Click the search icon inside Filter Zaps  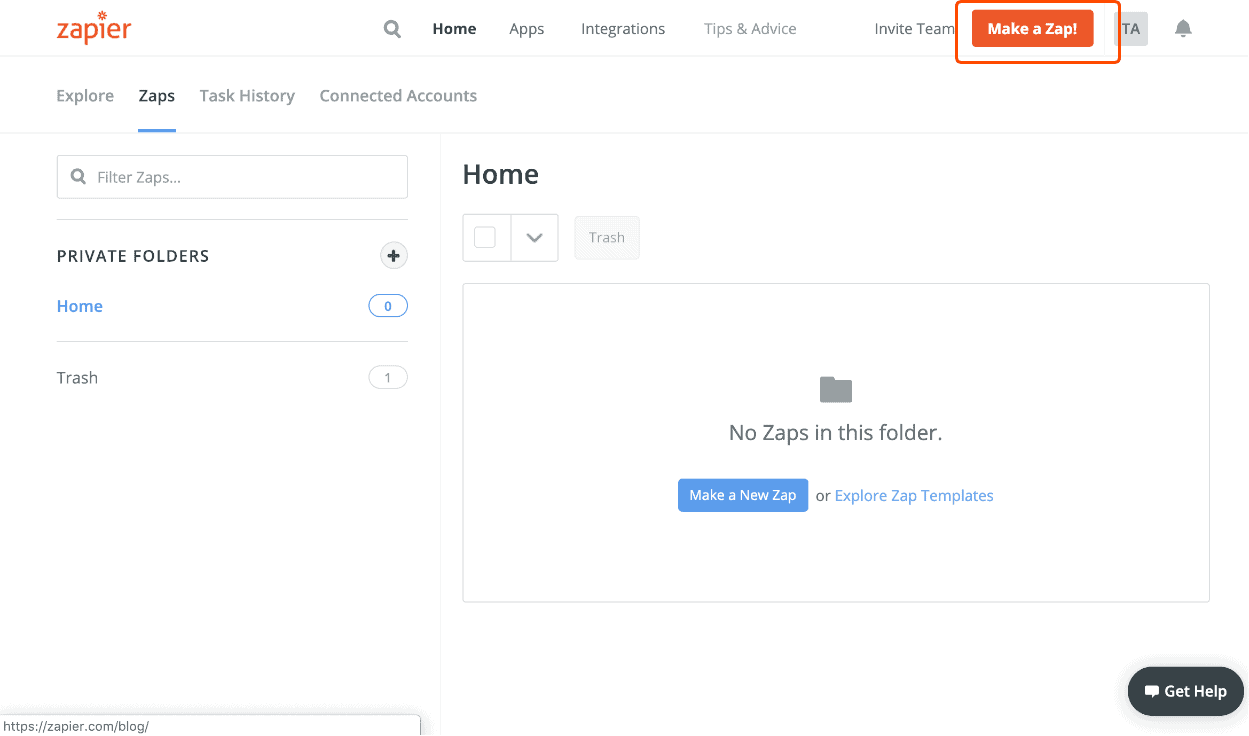pos(78,176)
